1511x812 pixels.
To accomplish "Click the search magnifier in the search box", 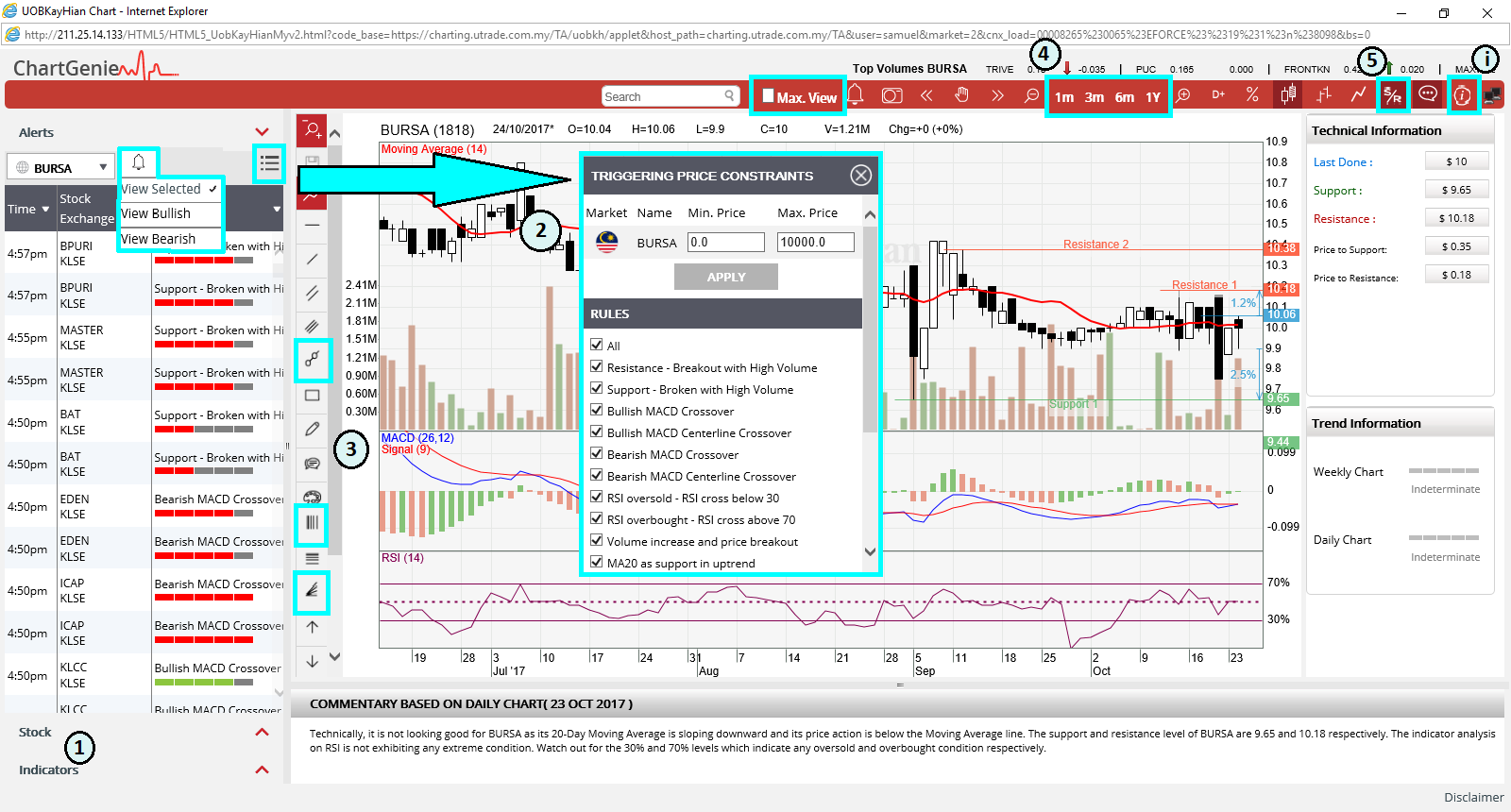I will (x=730, y=95).
